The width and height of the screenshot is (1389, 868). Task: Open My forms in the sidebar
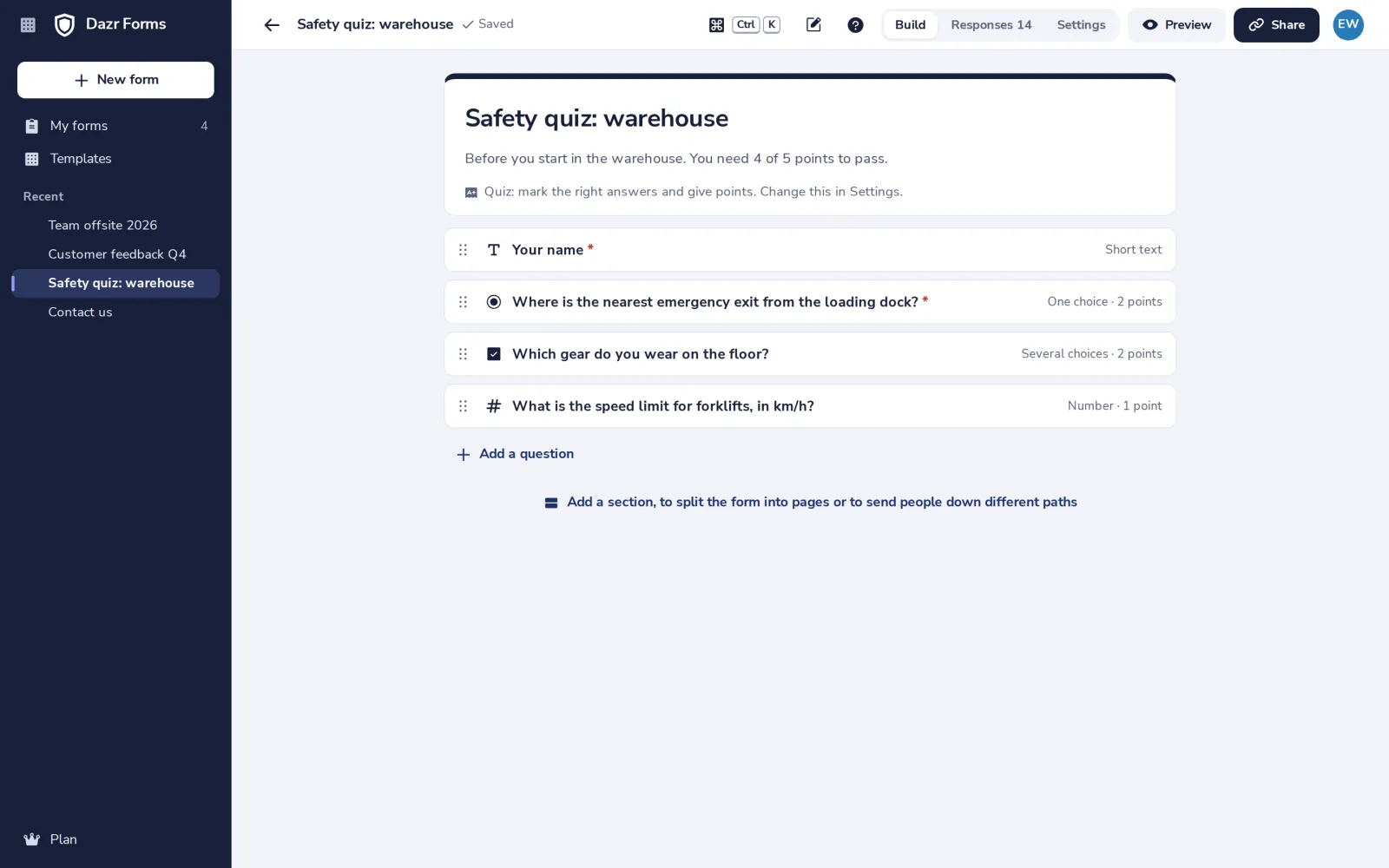click(115, 126)
